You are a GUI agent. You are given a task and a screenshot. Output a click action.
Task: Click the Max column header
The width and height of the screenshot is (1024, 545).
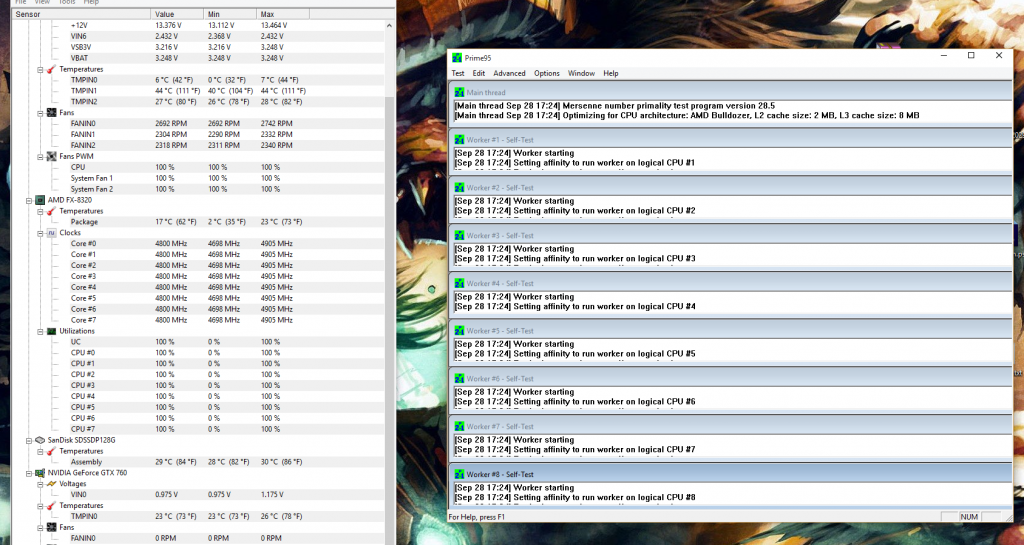point(283,14)
